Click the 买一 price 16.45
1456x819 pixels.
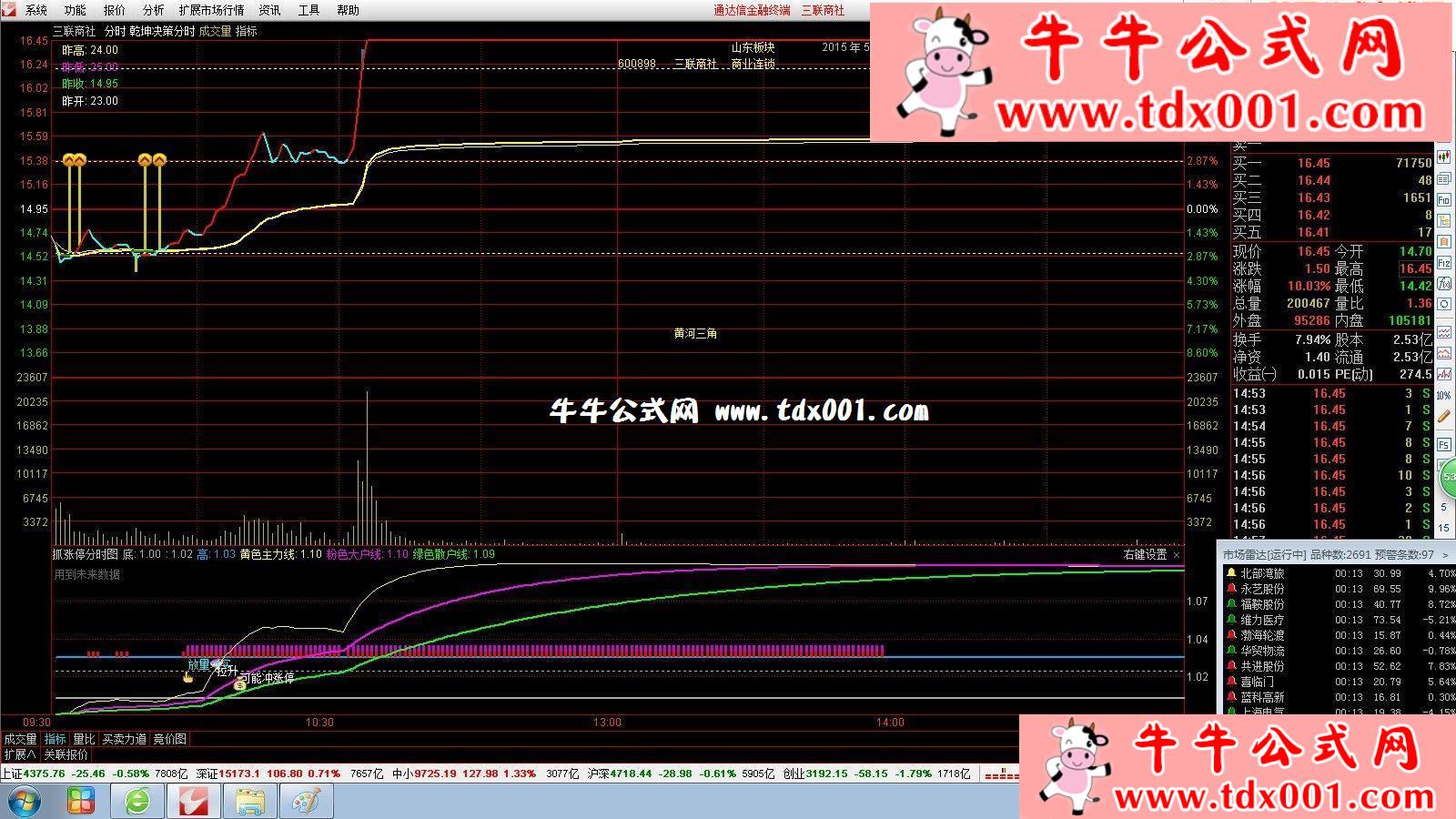(x=1313, y=163)
